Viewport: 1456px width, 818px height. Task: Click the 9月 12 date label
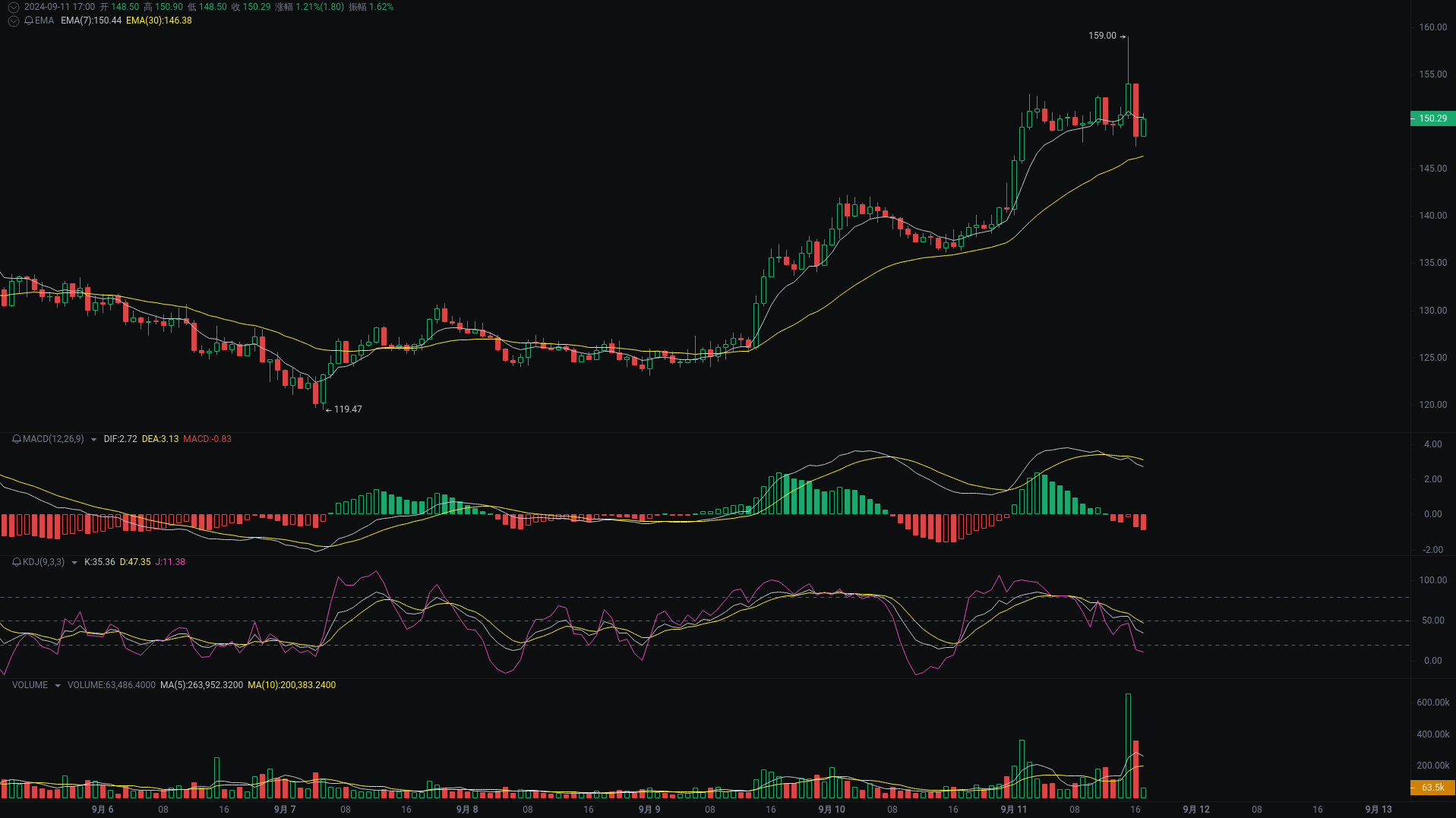(1196, 810)
